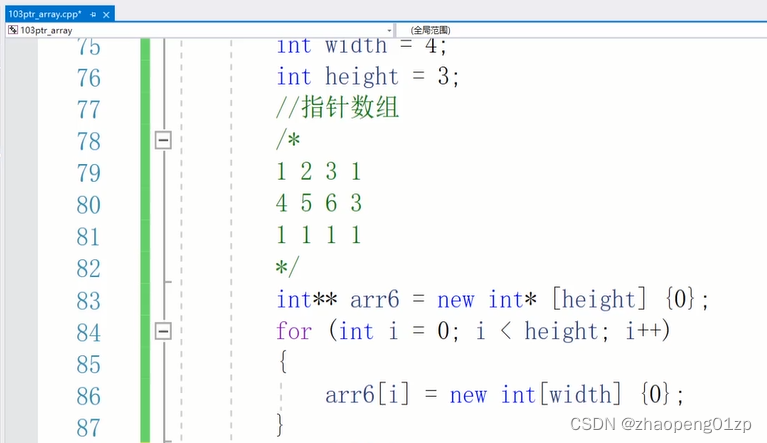This screenshot has width=767, height=443.
Task: Click the //指针数组 comment
Action: 338,108
